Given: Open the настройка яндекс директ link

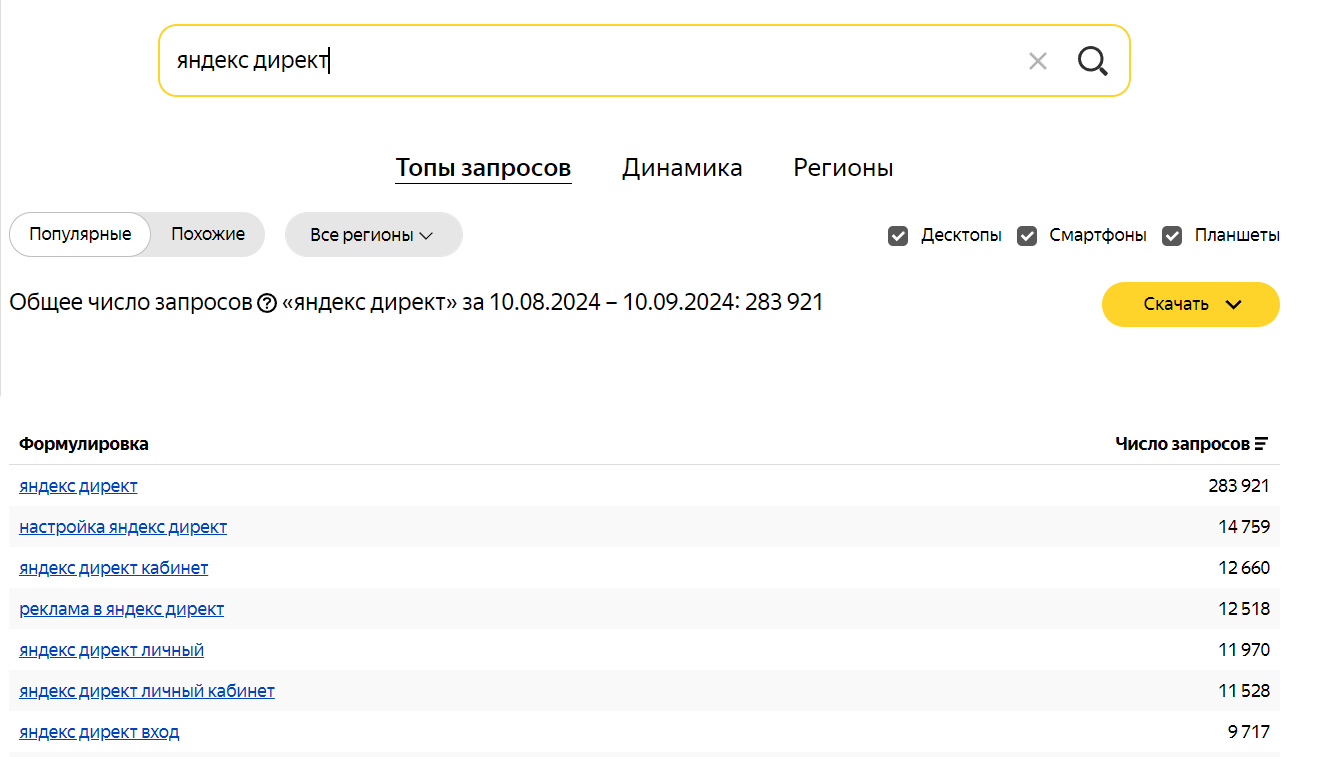Looking at the screenshot, I should pyautogui.click(x=123, y=527).
